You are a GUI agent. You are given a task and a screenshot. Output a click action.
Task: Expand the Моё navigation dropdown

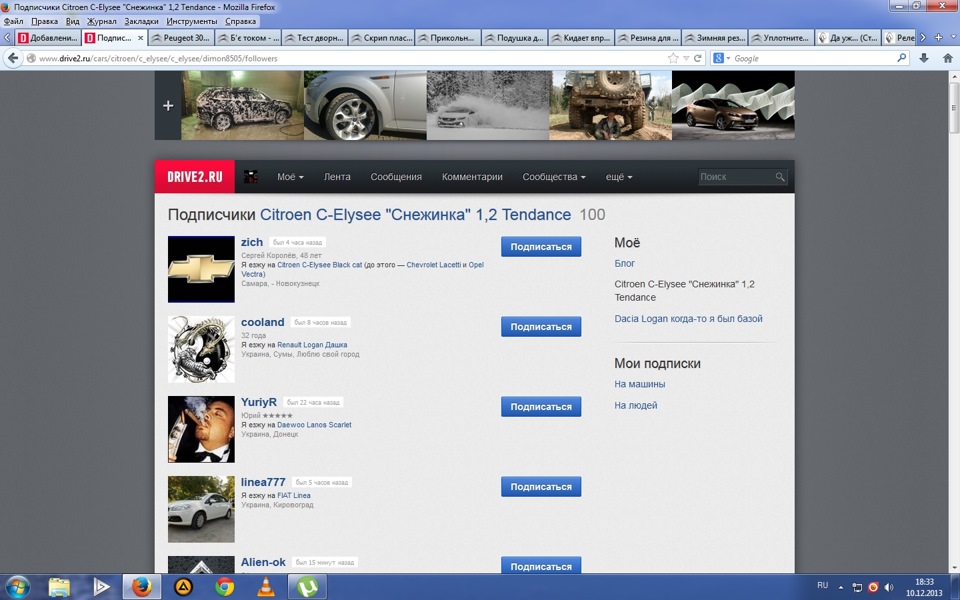(x=290, y=177)
